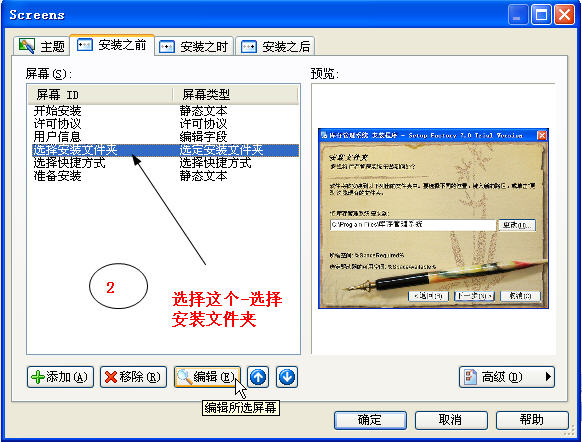Click the arrow on the 高级 button
Image resolution: width=582 pixels, height=442 pixels.
click(x=548, y=377)
